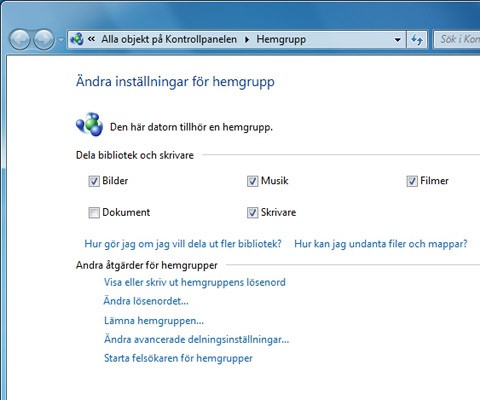The height and width of the screenshot is (400, 480).
Task: Uncheck the Skrivare checkbox
Action: tap(252, 212)
